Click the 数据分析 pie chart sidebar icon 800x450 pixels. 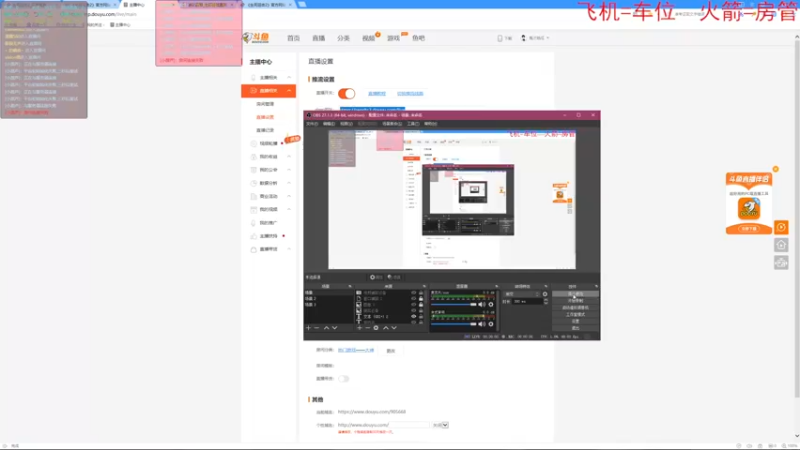pyautogui.click(x=254, y=183)
